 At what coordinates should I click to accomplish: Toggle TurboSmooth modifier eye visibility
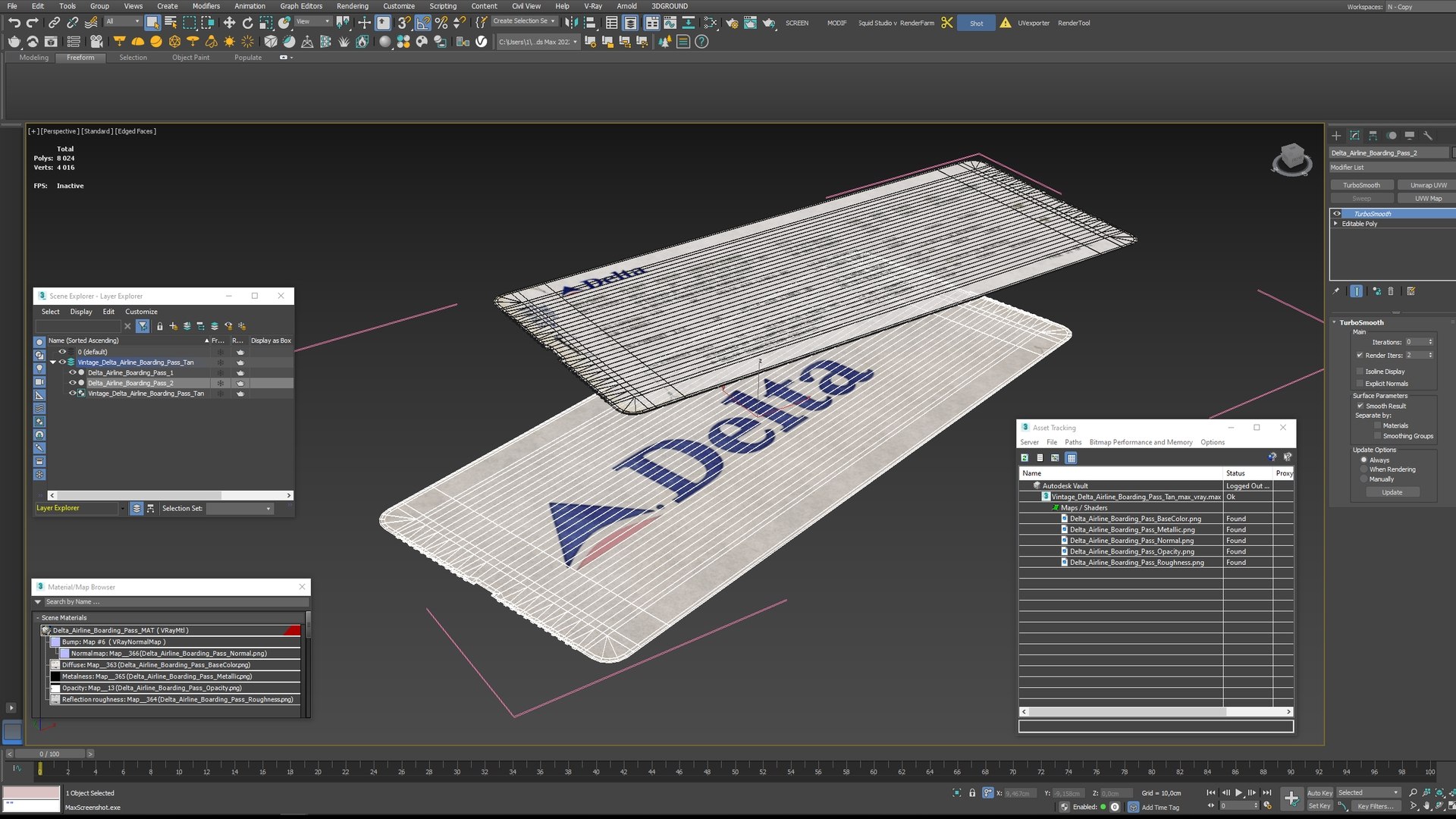(x=1337, y=214)
